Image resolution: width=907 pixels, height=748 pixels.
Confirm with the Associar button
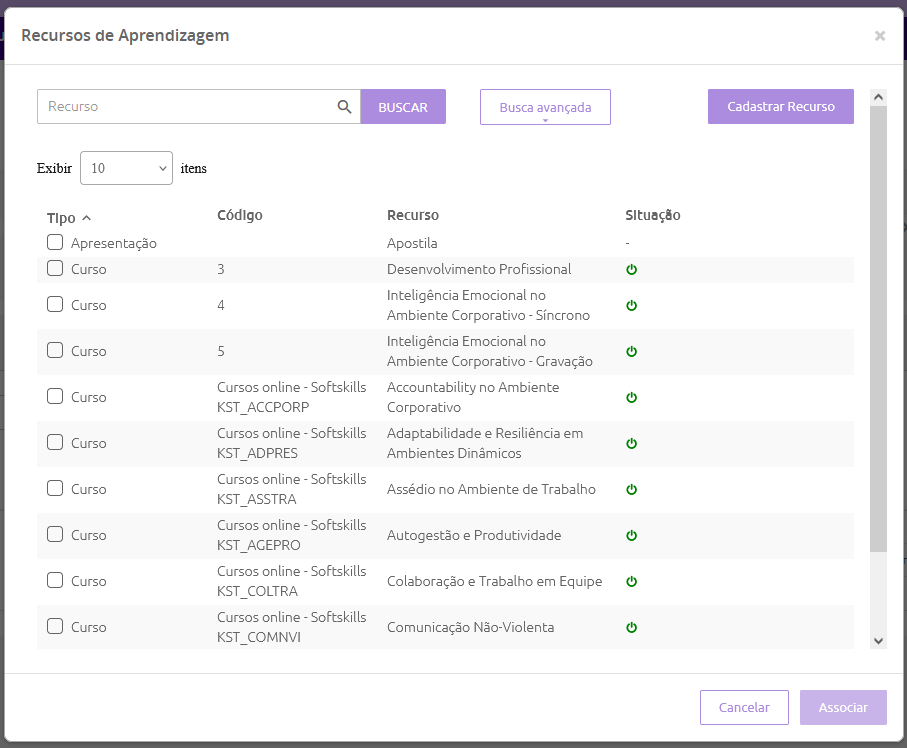(843, 708)
